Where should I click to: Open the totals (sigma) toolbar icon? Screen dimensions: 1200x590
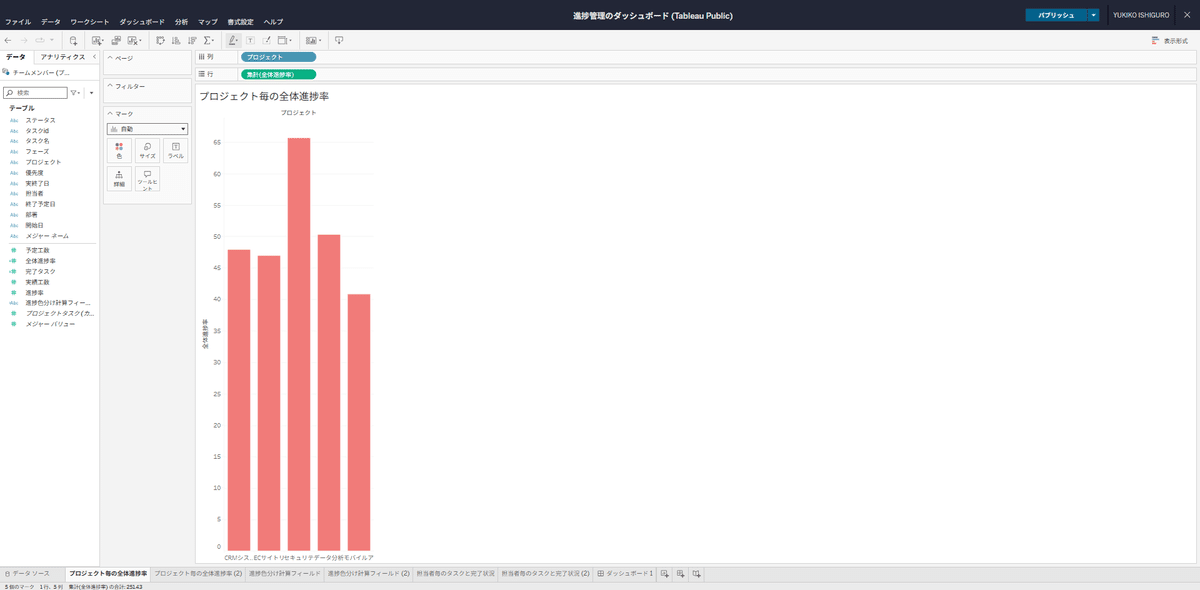click(x=207, y=41)
